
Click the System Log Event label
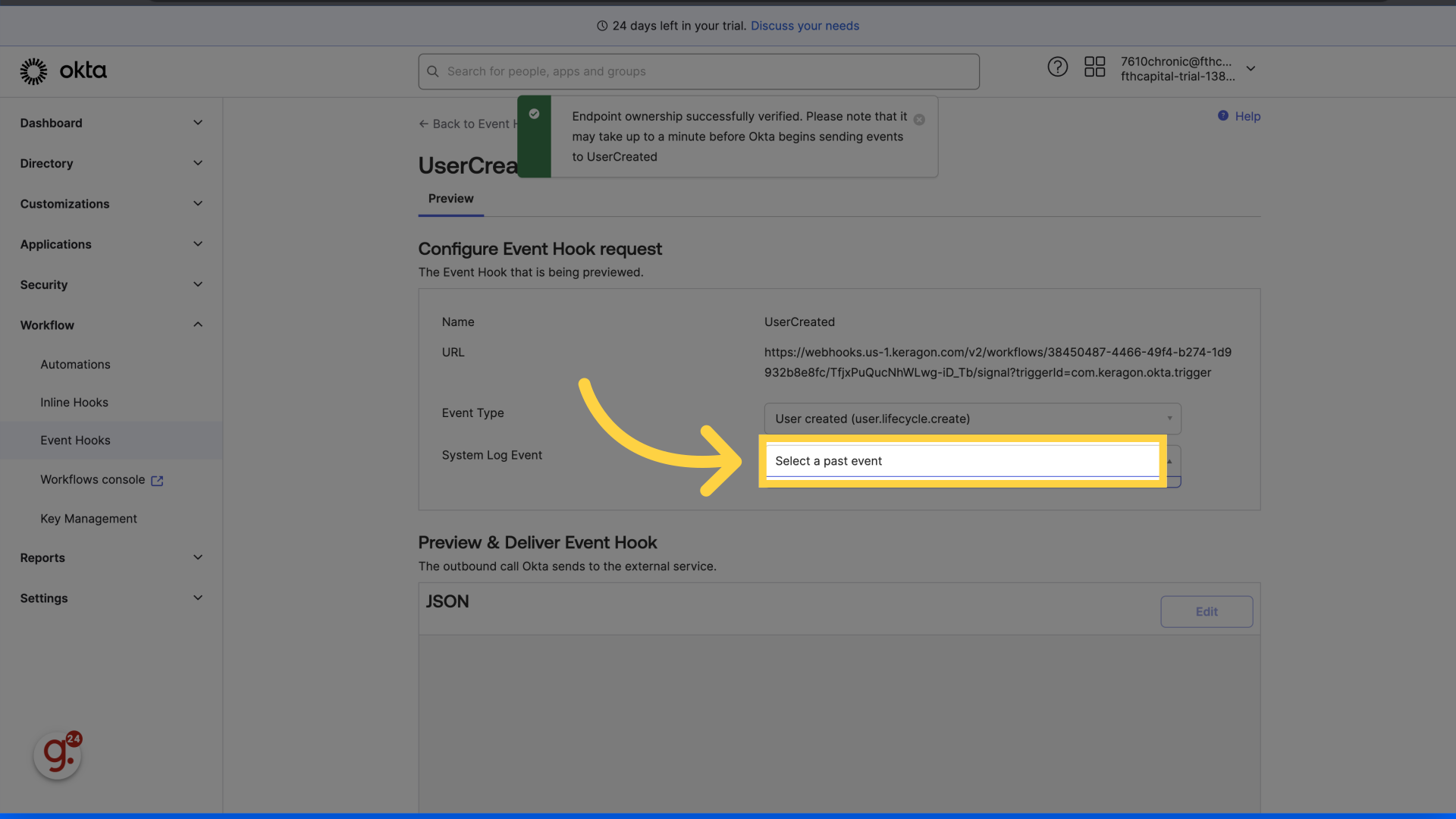click(491, 455)
